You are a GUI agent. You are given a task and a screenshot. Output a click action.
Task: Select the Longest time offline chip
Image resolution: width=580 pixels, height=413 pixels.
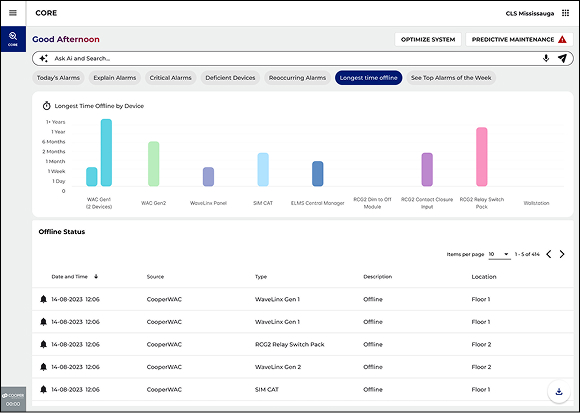tap(368, 78)
